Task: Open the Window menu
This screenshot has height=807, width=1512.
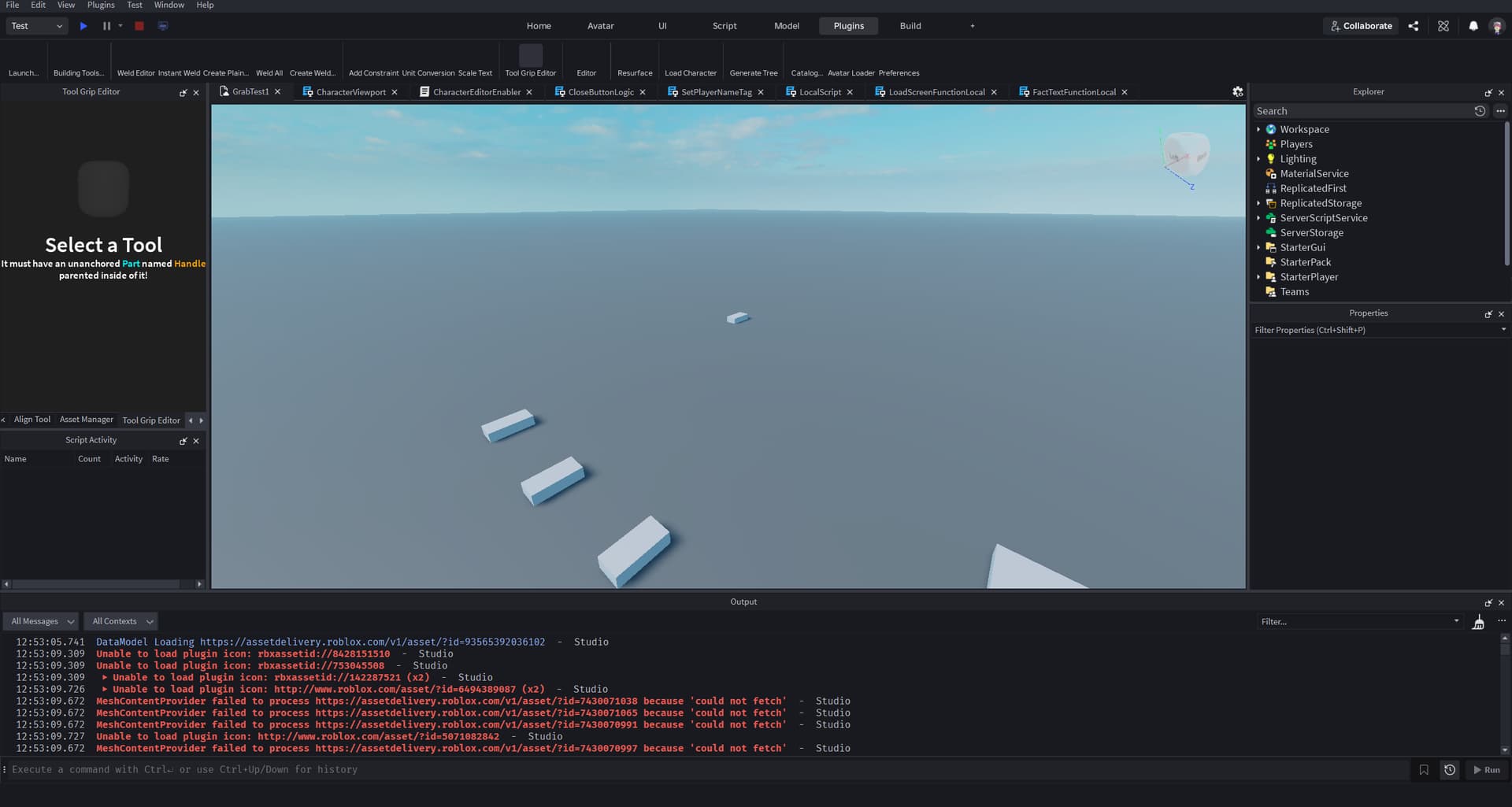Action: pos(169,5)
